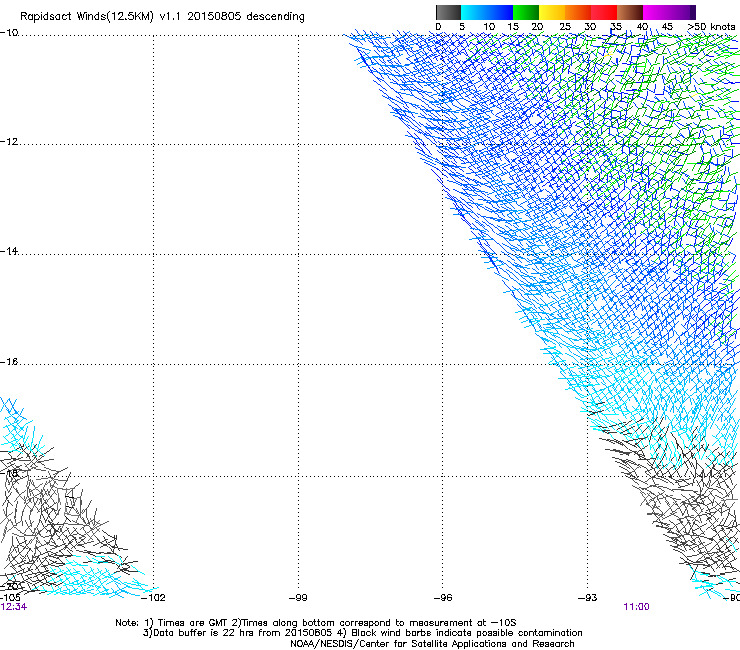Click the "-10" latitude axis label
Image resolution: width=740 pixels, height=650 pixels.
pos(9,32)
